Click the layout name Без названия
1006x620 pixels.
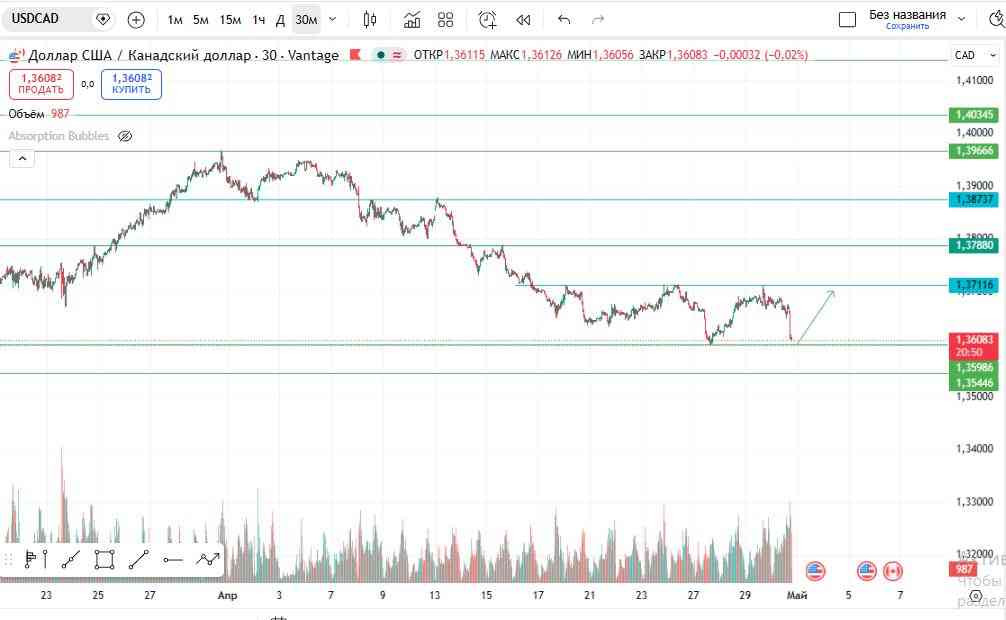907,15
